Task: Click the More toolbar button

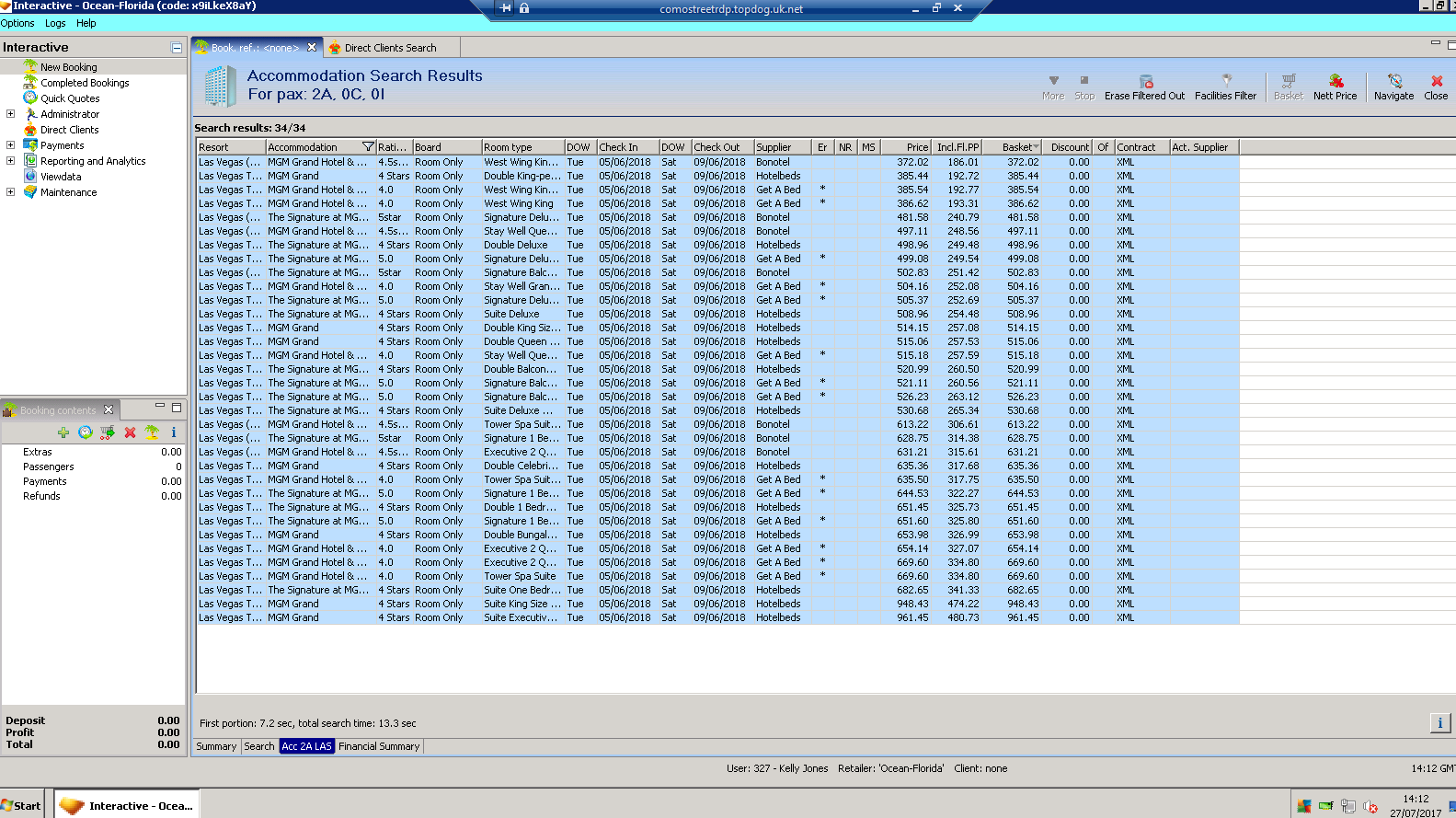Action: [1053, 87]
